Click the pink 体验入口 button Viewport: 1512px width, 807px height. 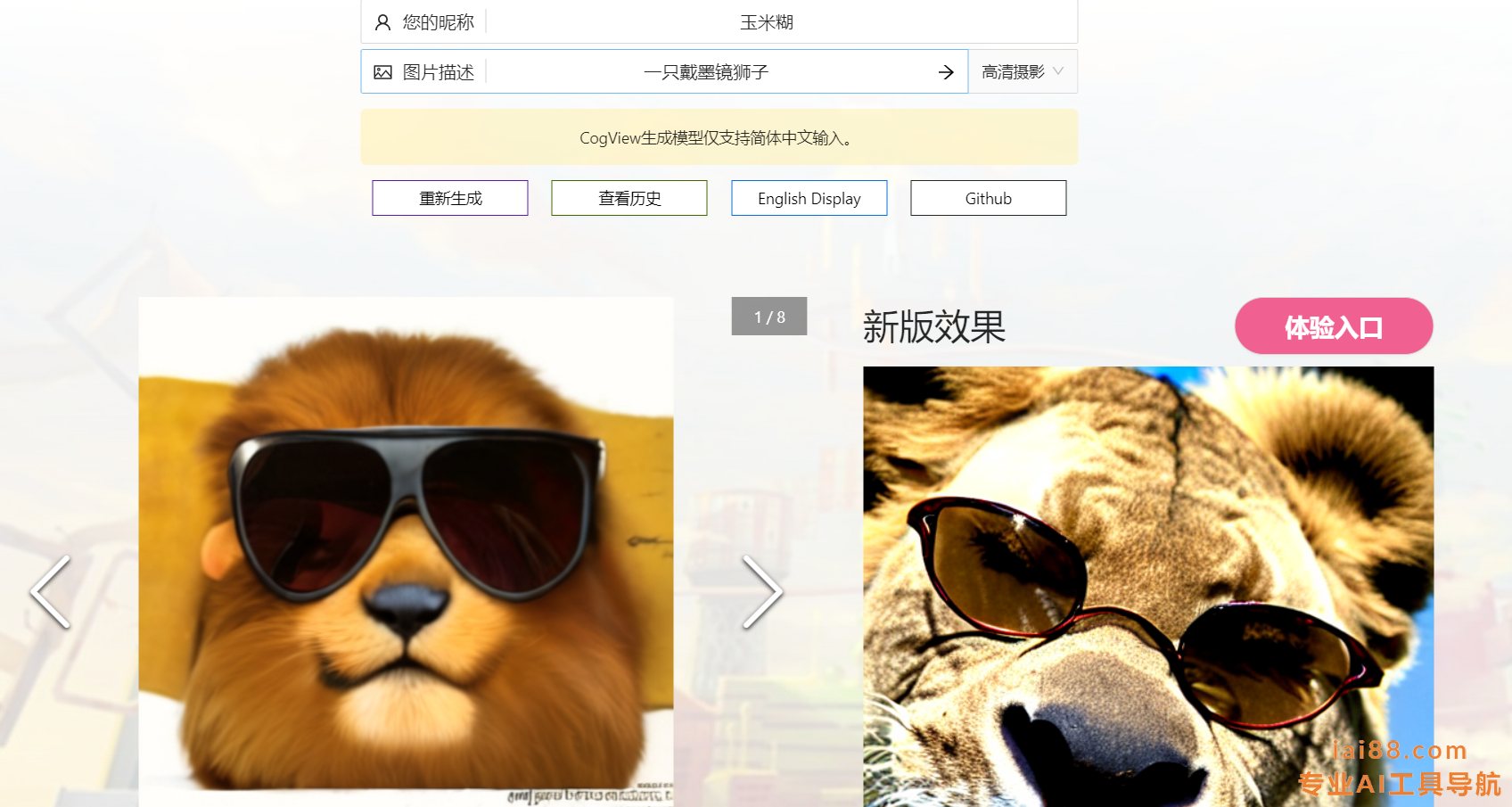pyautogui.click(x=1334, y=326)
